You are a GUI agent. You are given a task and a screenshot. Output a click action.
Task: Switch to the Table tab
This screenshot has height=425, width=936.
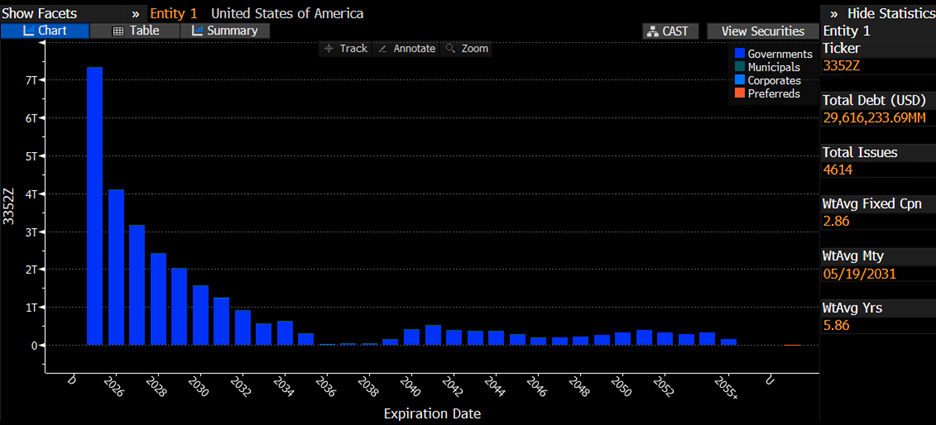coord(136,31)
